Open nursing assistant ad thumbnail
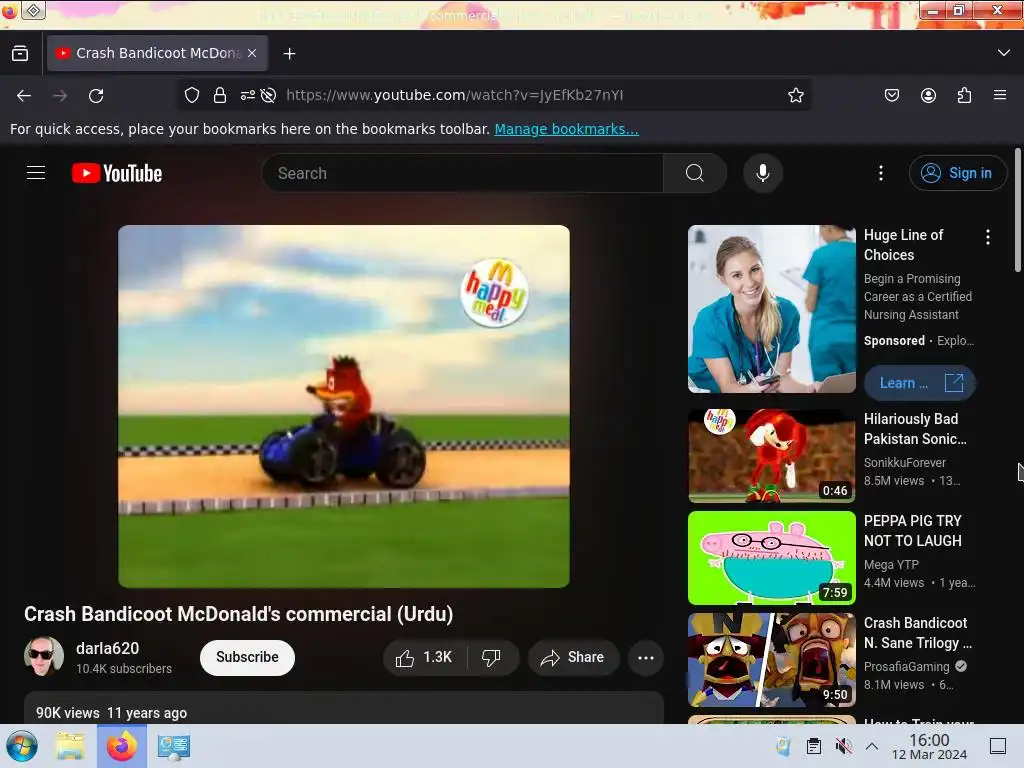The width and height of the screenshot is (1024, 768). [x=771, y=309]
